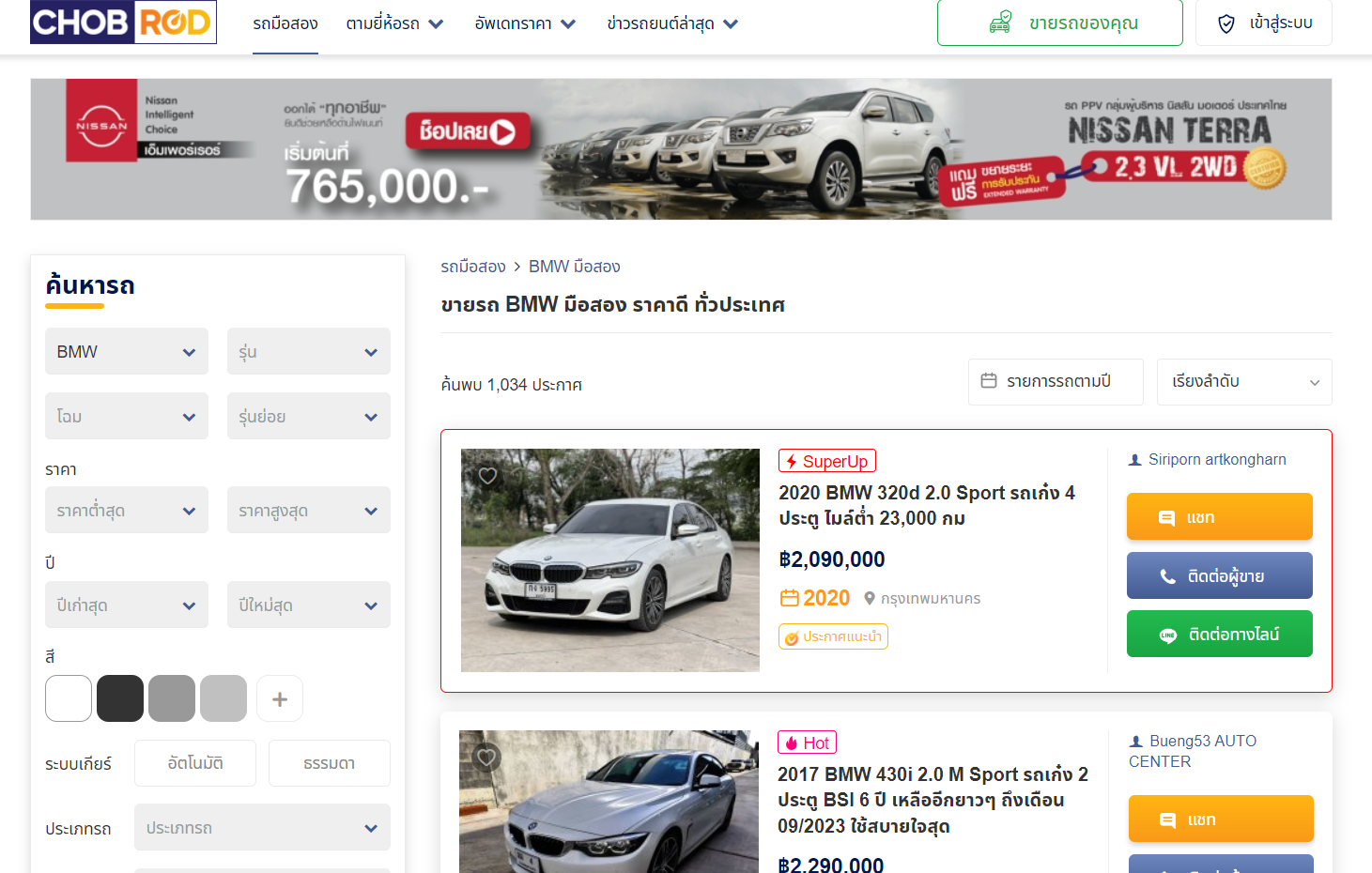Open chat using the แชท speech-bubble icon
This screenshot has width=1372, height=873.
pos(1168,516)
